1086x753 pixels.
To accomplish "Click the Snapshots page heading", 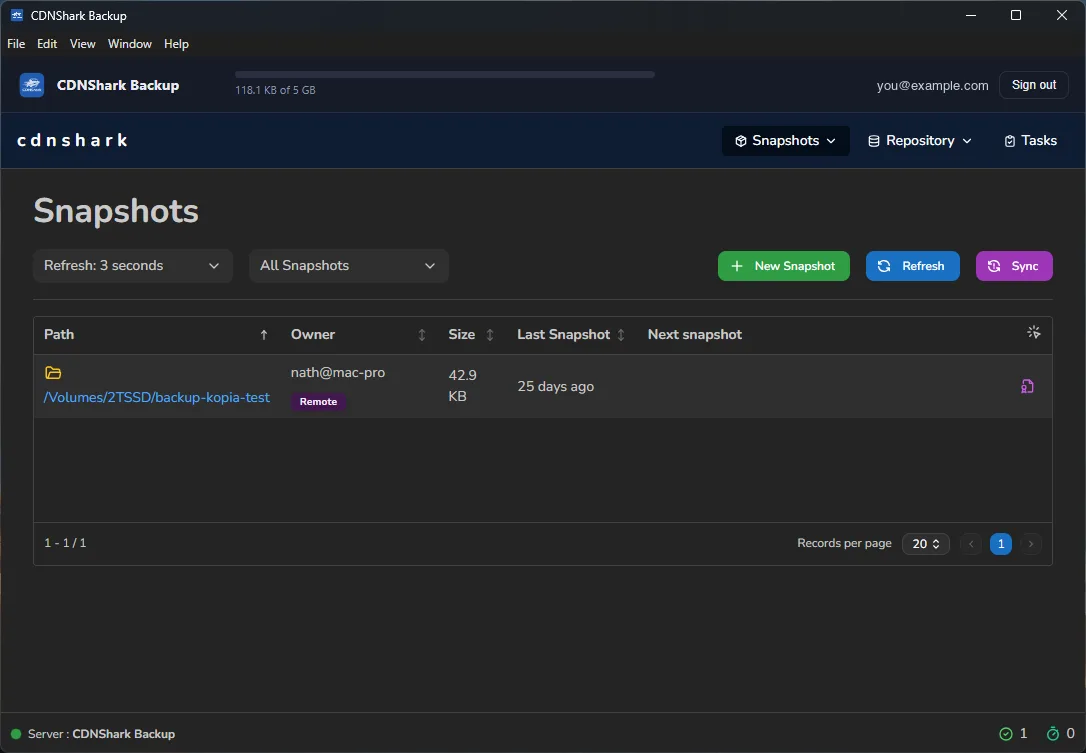I will click(x=116, y=211).
